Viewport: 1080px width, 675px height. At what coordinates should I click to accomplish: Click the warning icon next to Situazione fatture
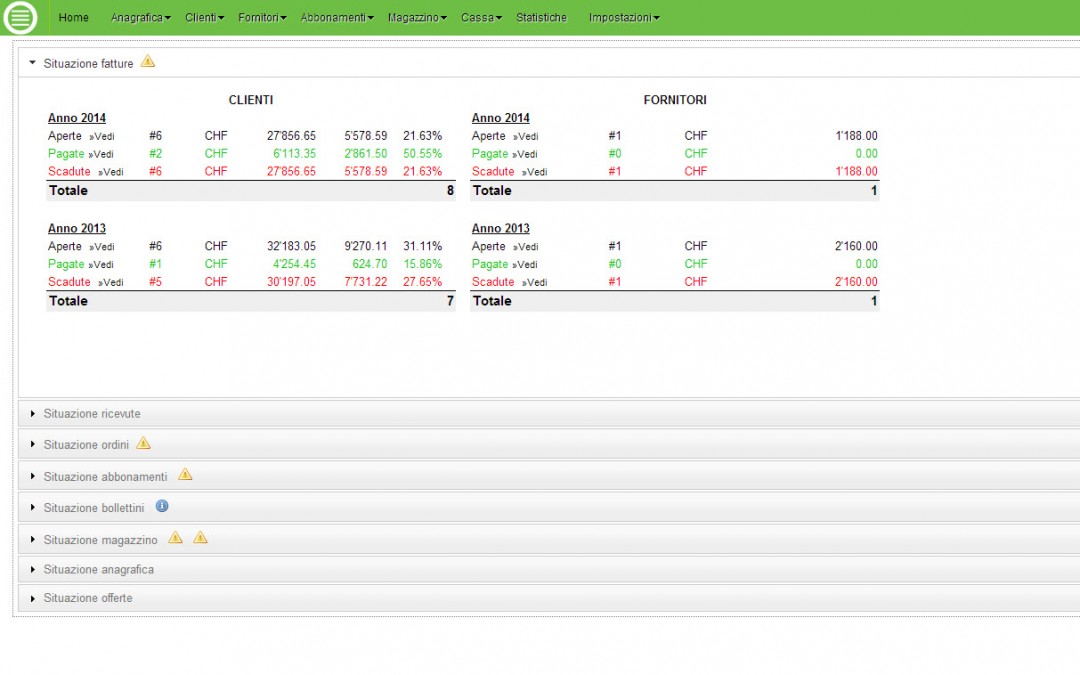coord(149,61)
